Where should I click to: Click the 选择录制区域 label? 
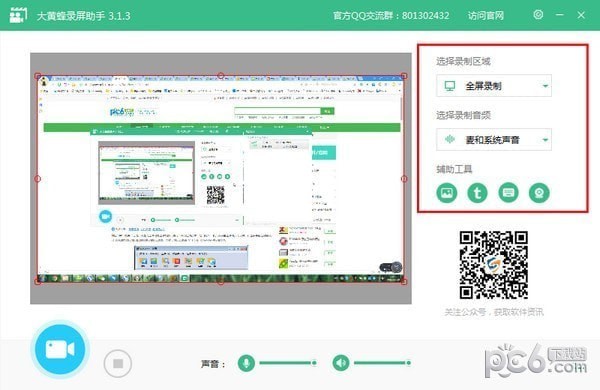(x=463, y=61)
